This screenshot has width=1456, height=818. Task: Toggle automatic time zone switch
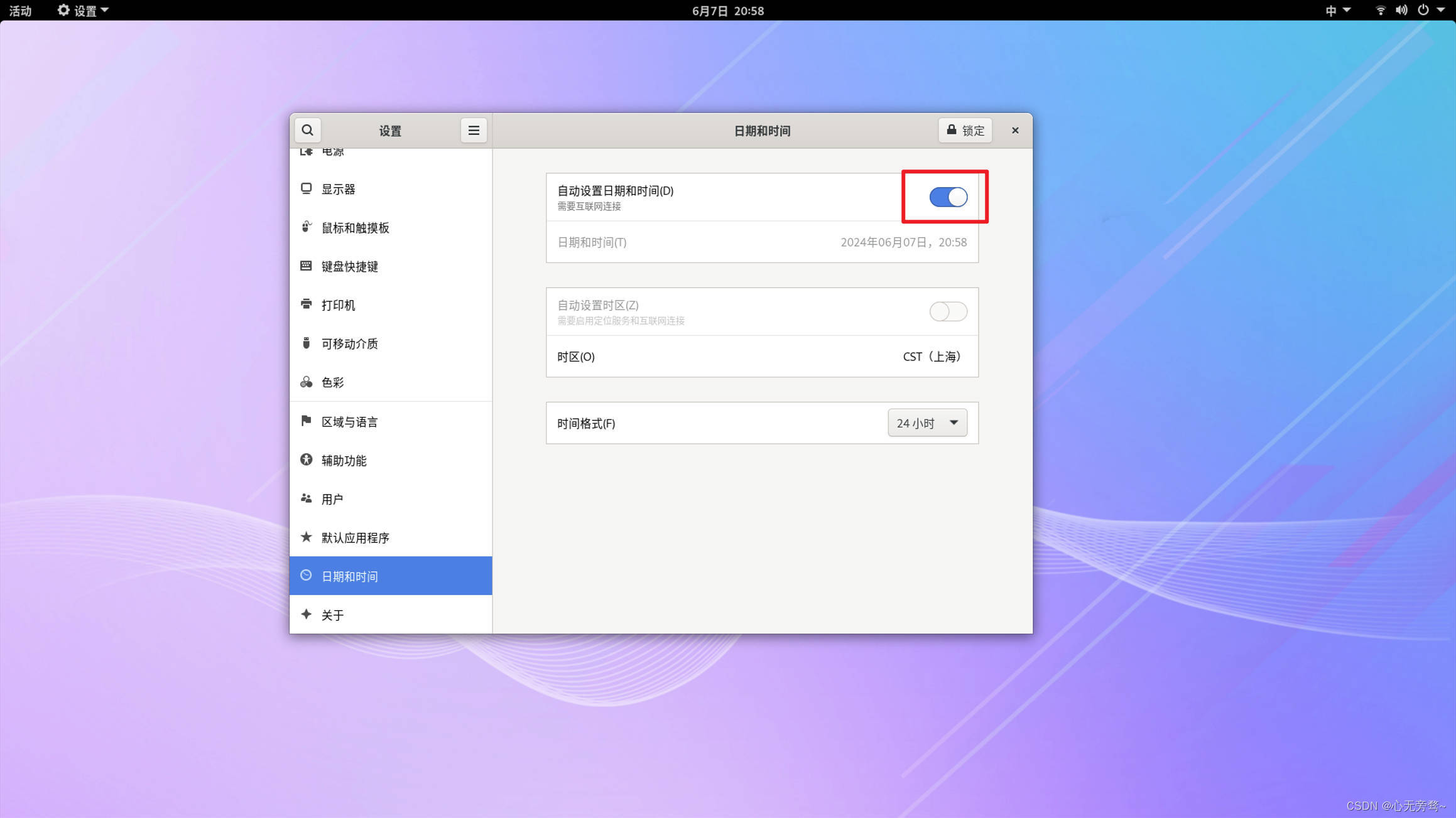tap(948, 311)
